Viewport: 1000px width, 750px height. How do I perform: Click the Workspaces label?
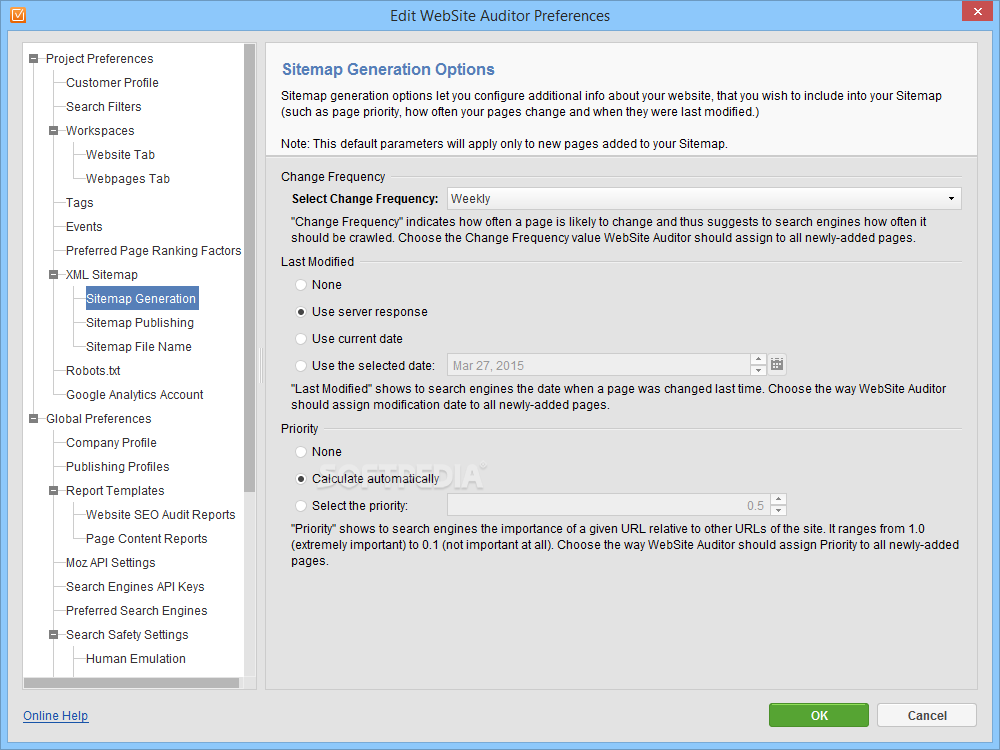(x=100, y=131)
